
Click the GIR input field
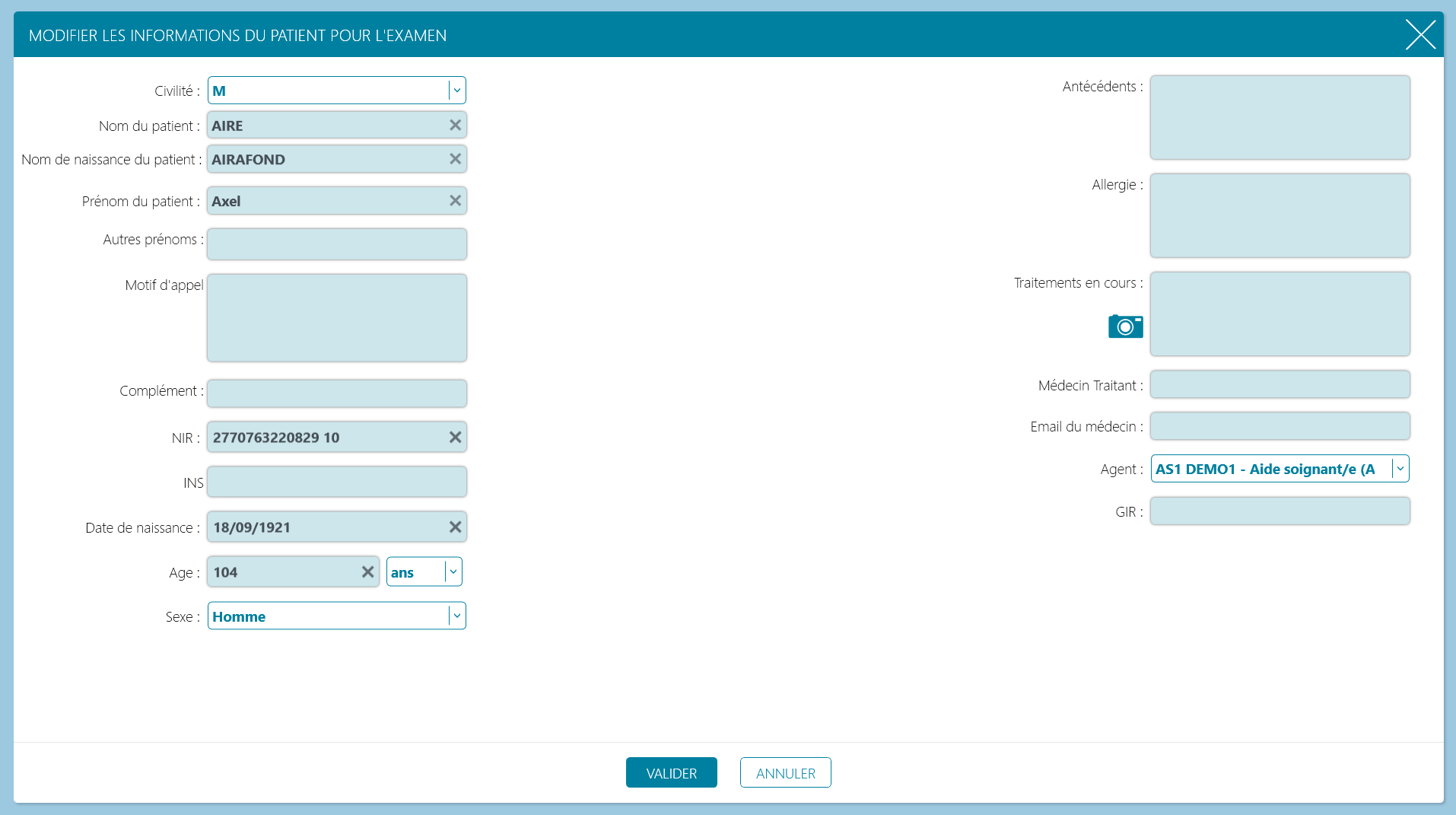tap(1280, 511)
